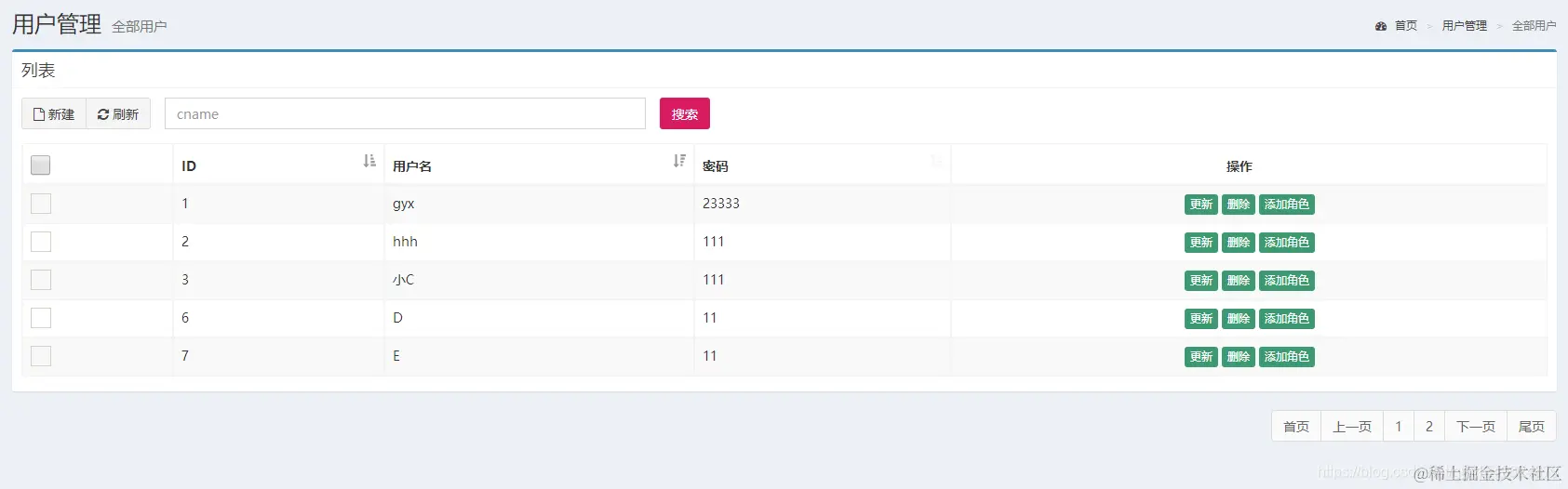Click the 全部用户 breadcrumb item
This screenshot has height=489, width=1568.
(x=1534, y=26)
